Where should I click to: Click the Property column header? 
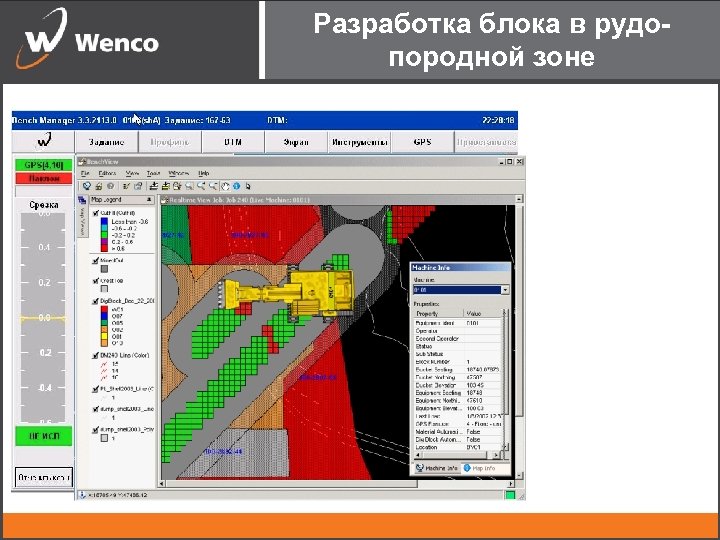(x=439, y=314)
